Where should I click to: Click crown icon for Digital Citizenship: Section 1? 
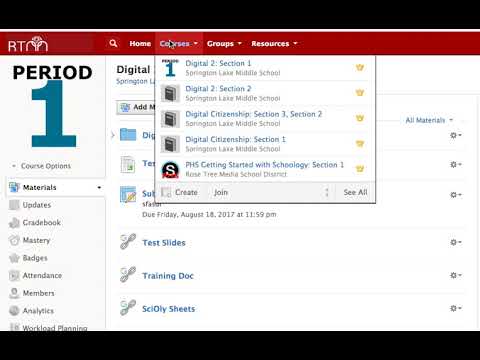tap(360, 143)
